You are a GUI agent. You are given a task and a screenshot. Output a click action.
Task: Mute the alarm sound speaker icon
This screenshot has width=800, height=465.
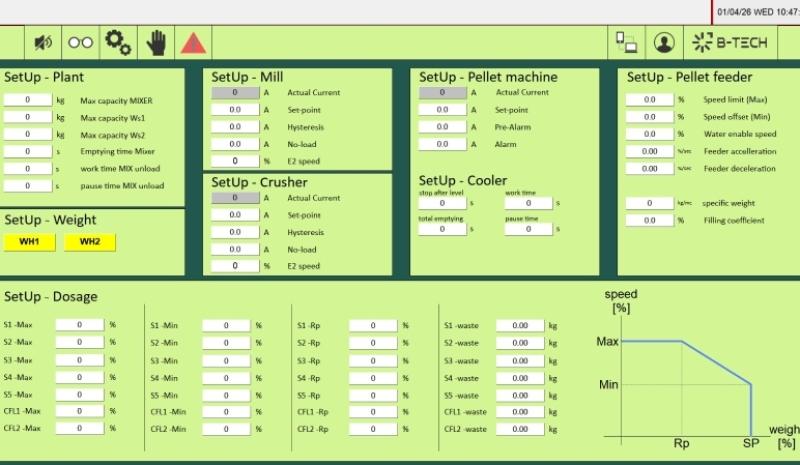pyautogui.click(x=43, y=42)
